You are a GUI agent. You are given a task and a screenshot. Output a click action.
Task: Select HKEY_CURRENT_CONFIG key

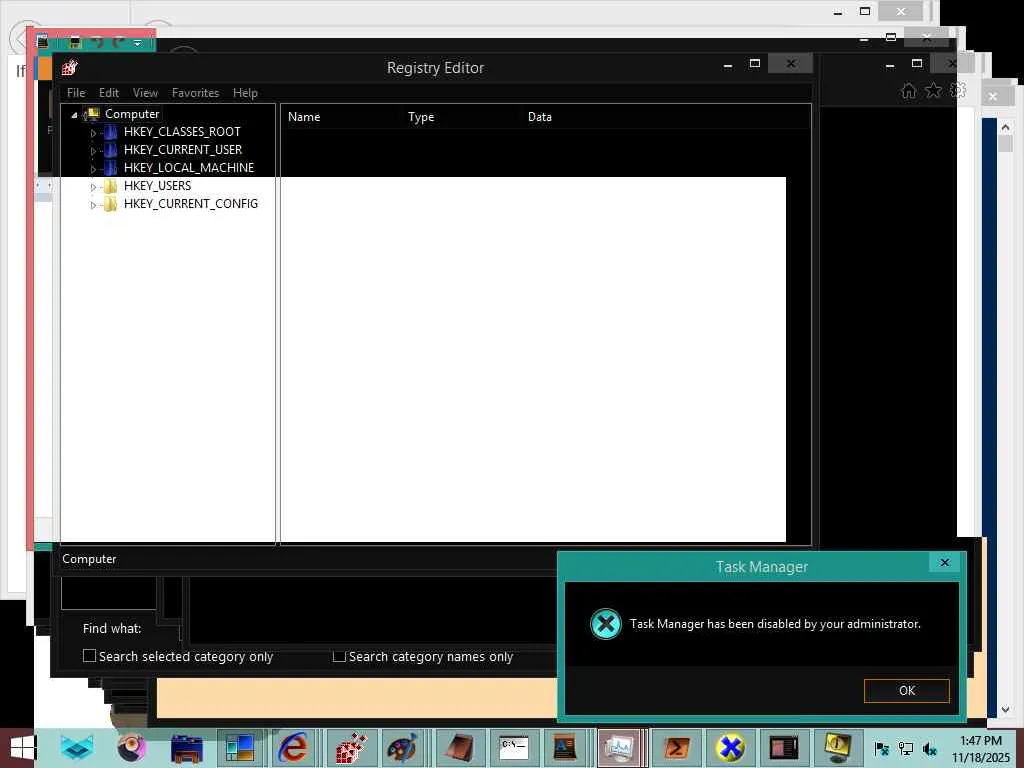pos(191,204)
